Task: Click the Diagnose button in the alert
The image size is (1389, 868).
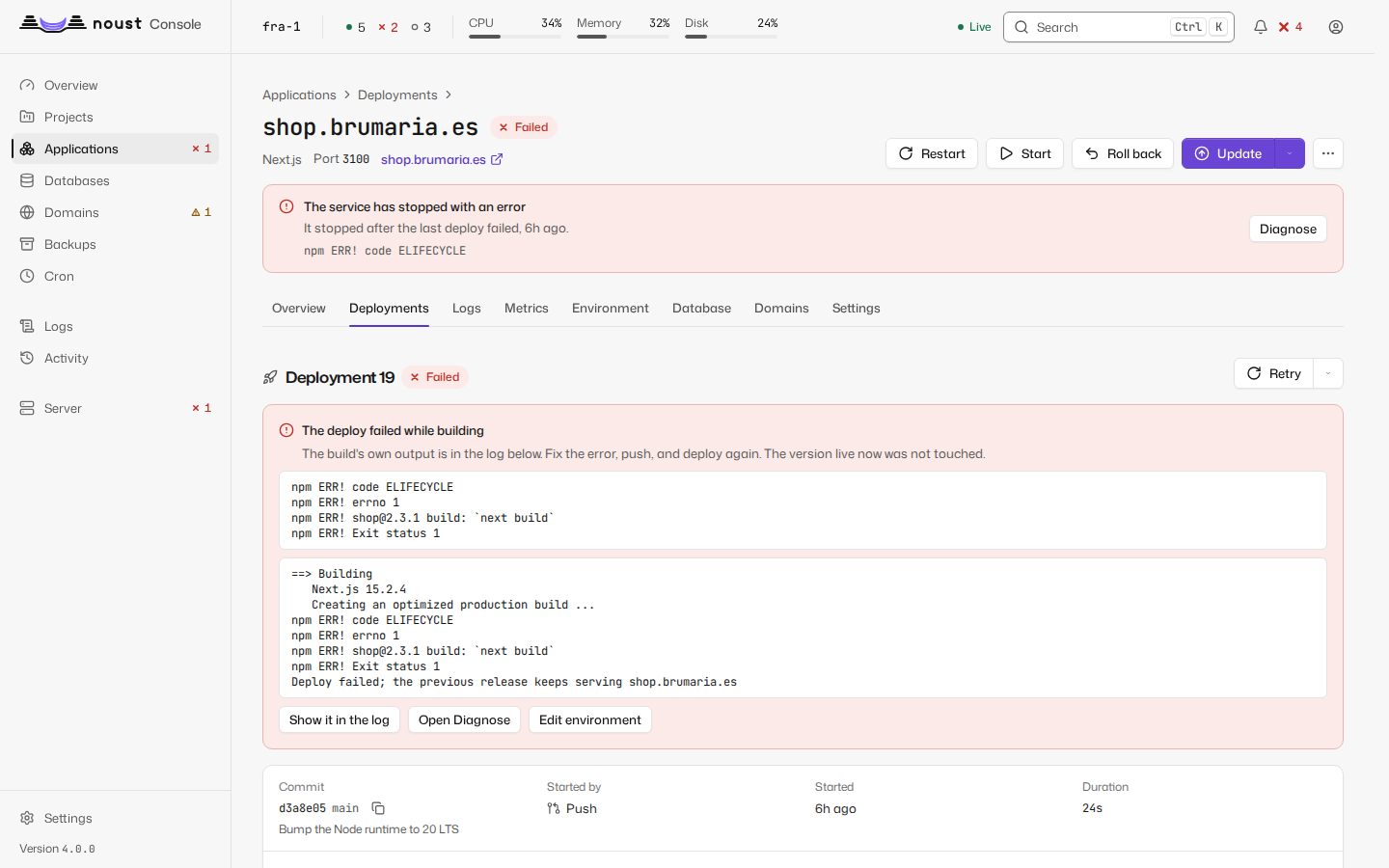Action: (x=1288, y=229)
